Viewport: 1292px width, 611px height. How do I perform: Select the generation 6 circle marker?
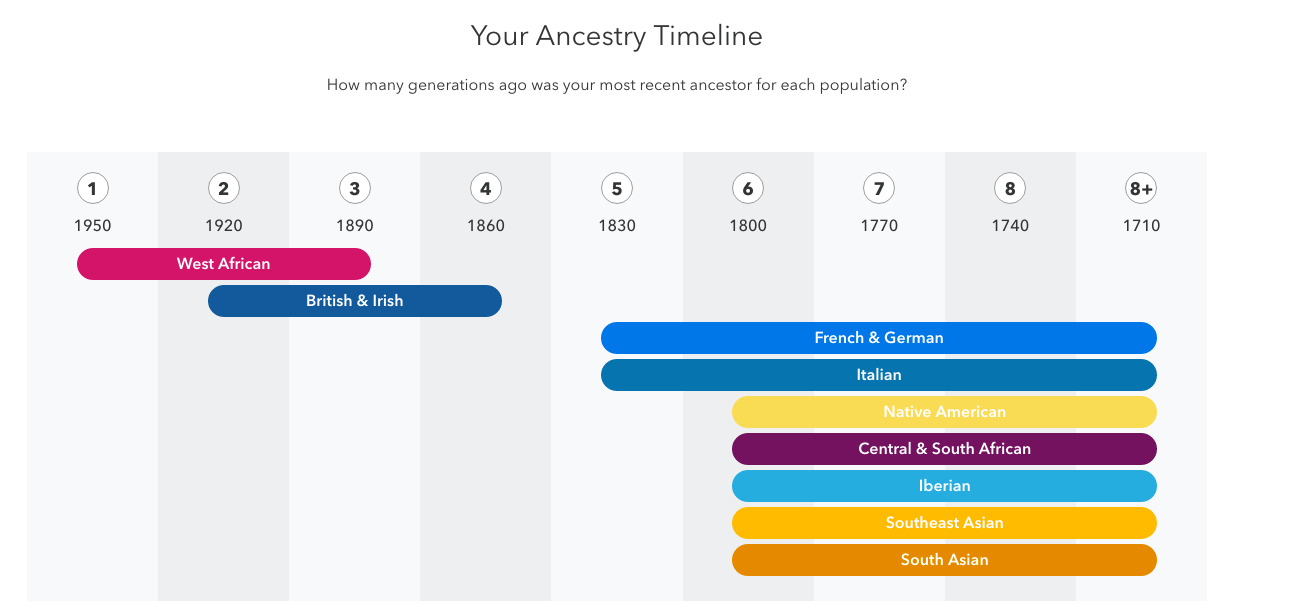747,188
